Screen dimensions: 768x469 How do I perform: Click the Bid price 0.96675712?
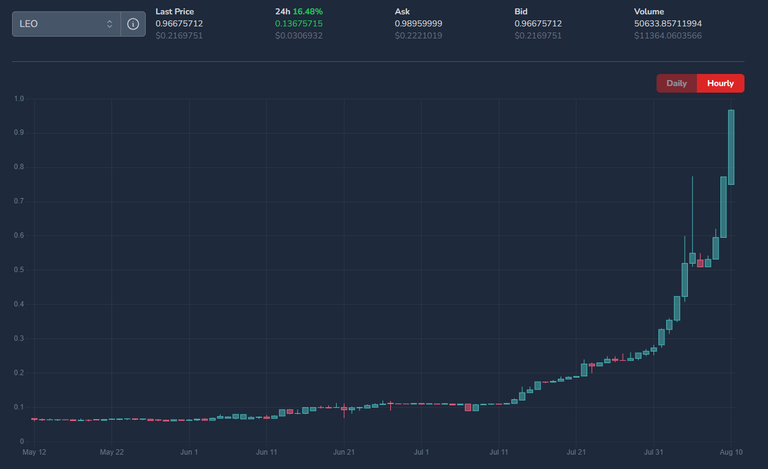(538, 23)
